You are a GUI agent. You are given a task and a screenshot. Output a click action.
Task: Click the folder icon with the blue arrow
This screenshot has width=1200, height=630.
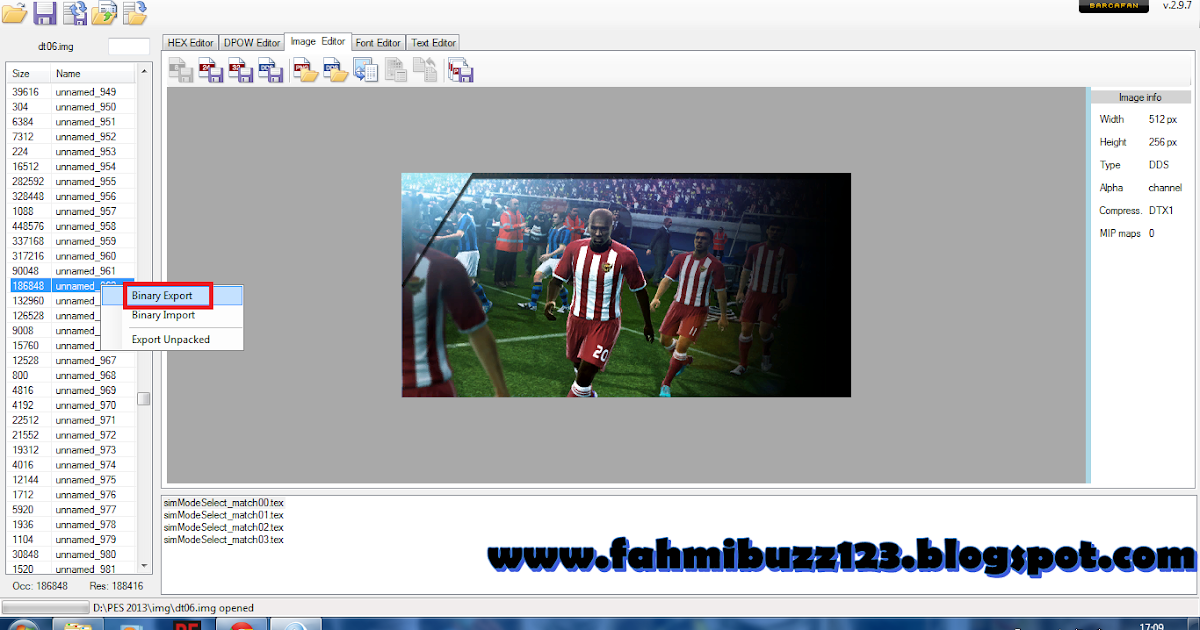click(x=134, y=12)
